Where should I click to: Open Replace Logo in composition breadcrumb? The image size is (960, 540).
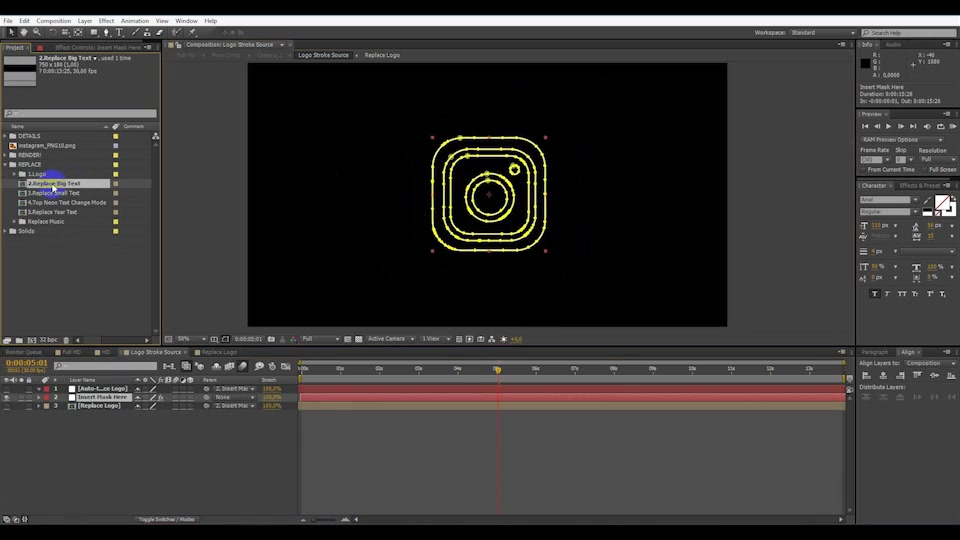(382, 55)
